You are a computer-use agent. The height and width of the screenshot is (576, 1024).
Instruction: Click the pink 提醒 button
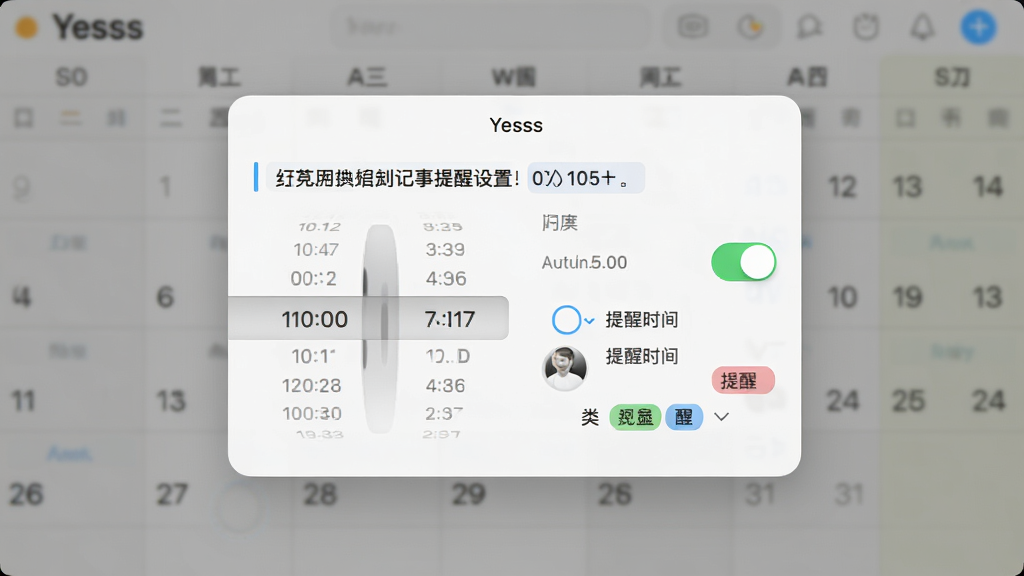coord(743,380)
